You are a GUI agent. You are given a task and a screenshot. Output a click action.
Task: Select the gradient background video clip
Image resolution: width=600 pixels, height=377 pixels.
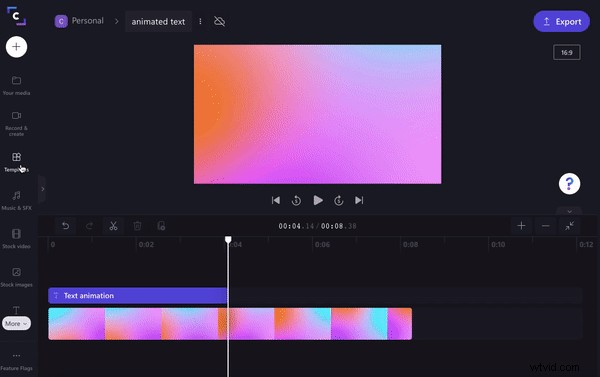[230, 324]
